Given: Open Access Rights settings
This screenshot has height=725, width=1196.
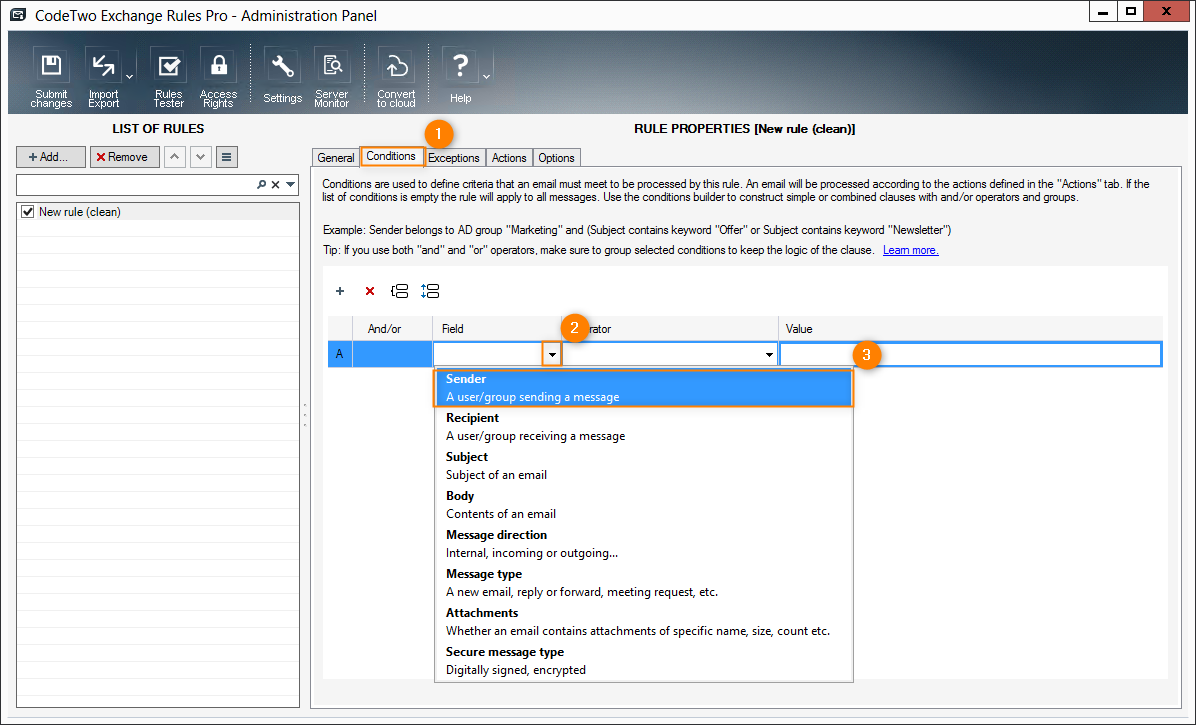Looking at the screenshot, I should click(x=218, y=78).
